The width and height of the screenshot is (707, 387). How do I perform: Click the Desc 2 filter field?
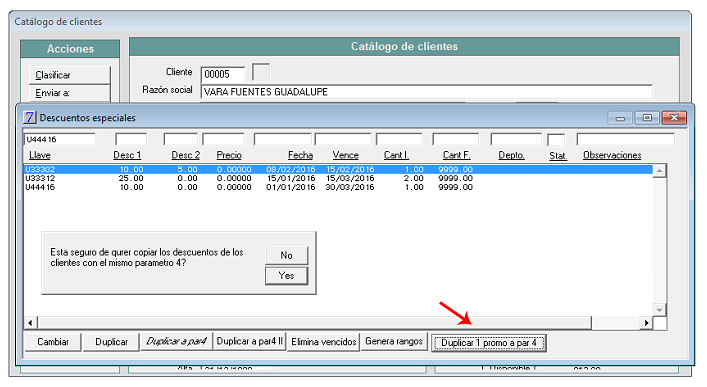tap(180, 139)
